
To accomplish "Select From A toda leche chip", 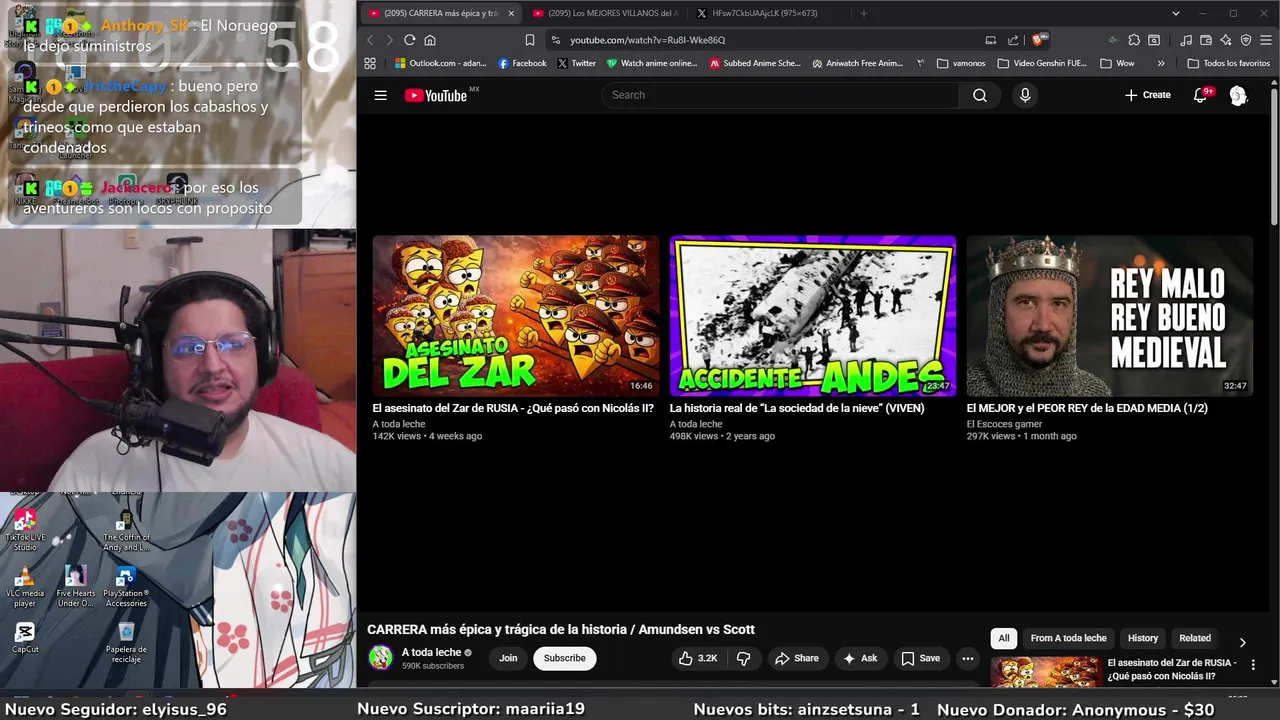I will point(1068,638).
